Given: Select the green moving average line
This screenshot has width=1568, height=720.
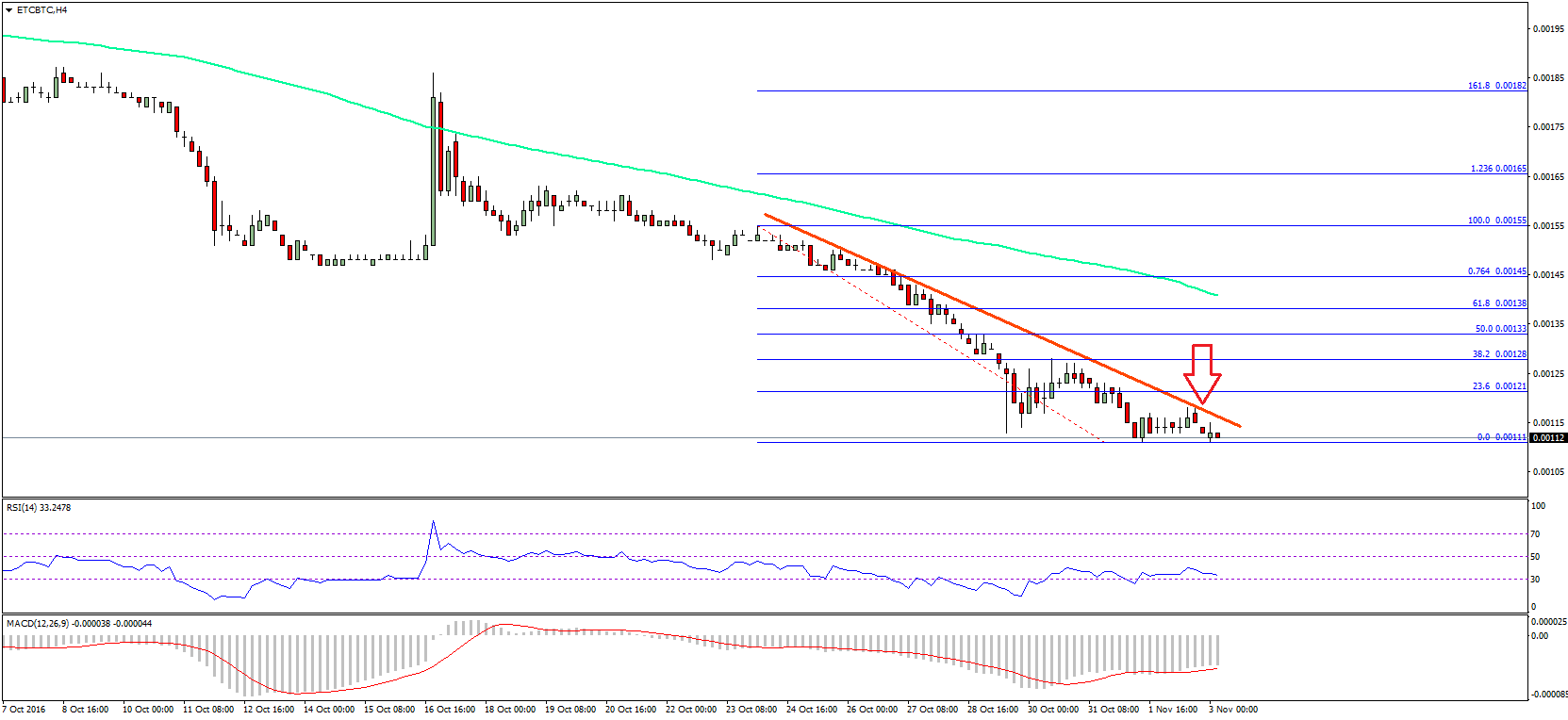Looking at the screenshot, I should point(660,173).
